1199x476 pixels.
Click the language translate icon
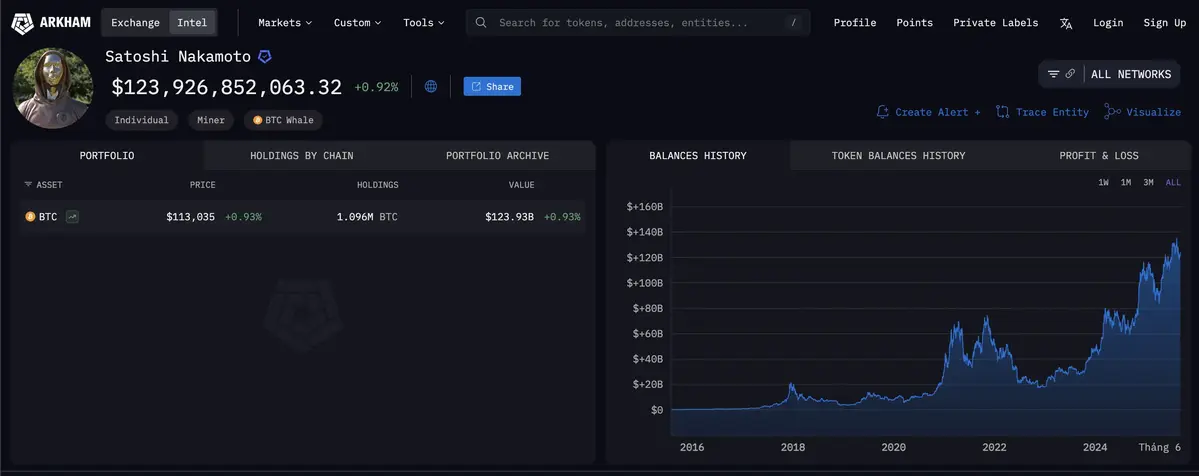[x=1066, y=23]
